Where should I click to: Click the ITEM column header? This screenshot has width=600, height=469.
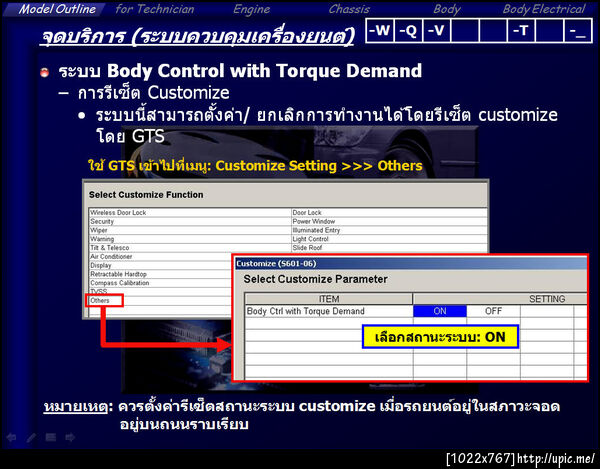[329, 299]
